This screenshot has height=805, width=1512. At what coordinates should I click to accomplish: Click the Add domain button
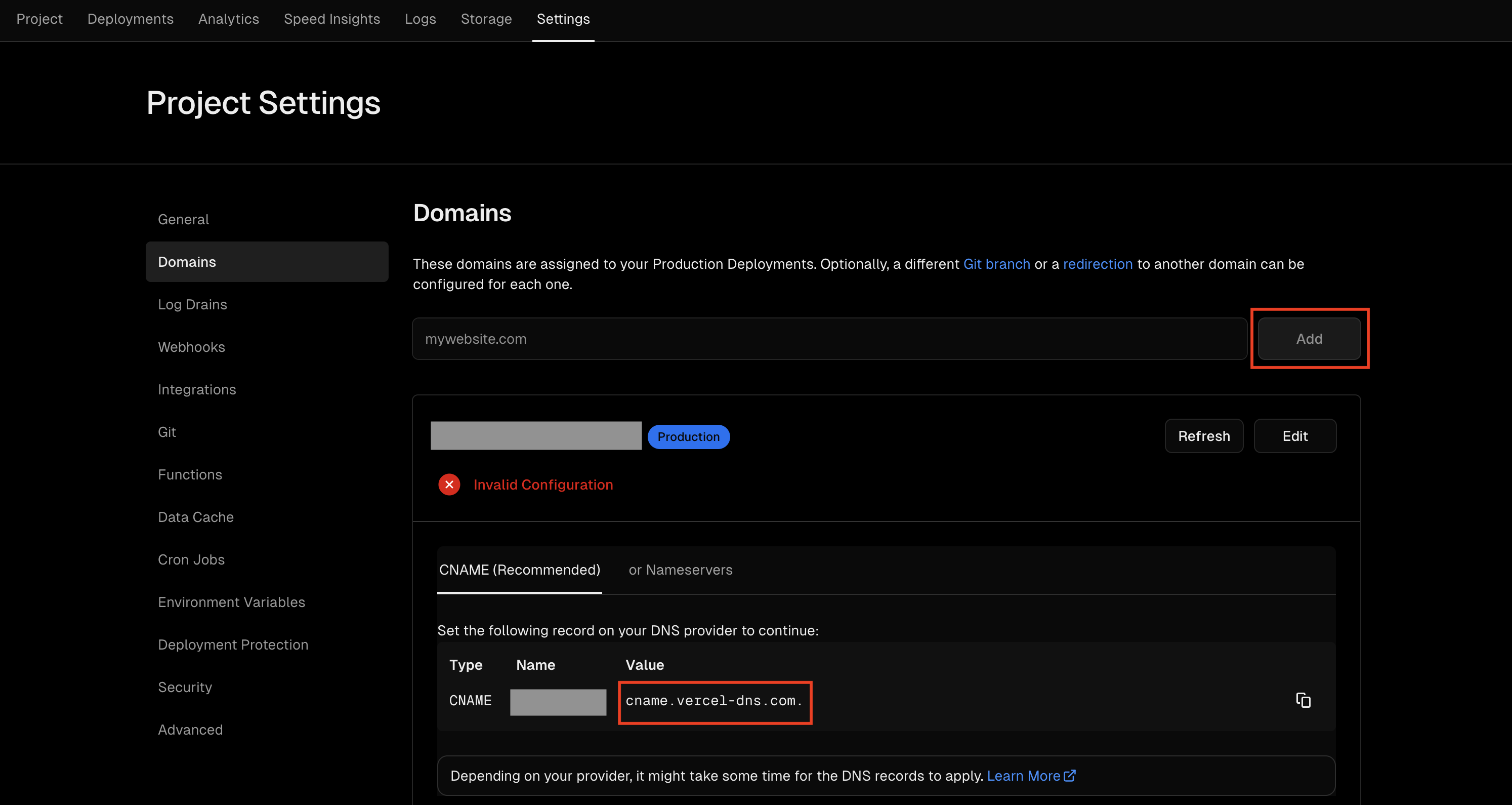(x=1309, y=339)
